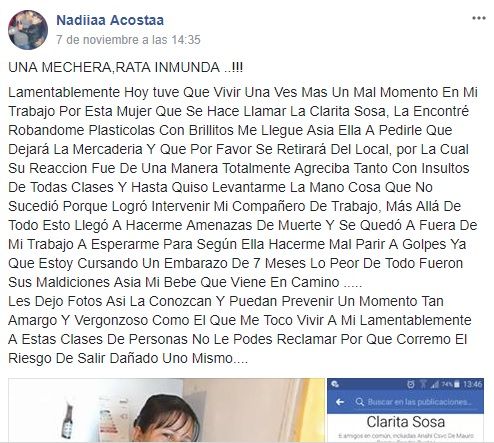
Task: Open the 7 de noviembre timestamp link
Action: [128, 40]
